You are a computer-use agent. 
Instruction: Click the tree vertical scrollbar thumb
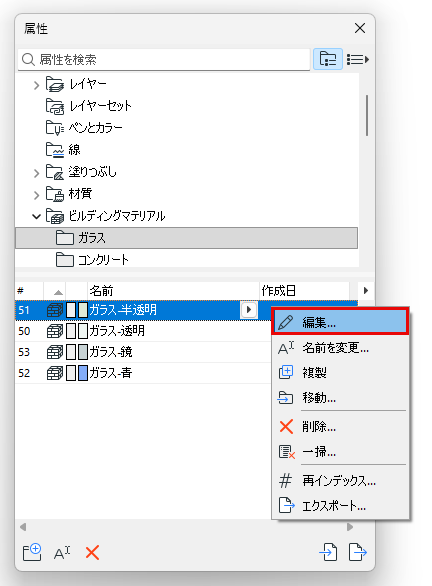pyautogui.click(x=367, y=115)
